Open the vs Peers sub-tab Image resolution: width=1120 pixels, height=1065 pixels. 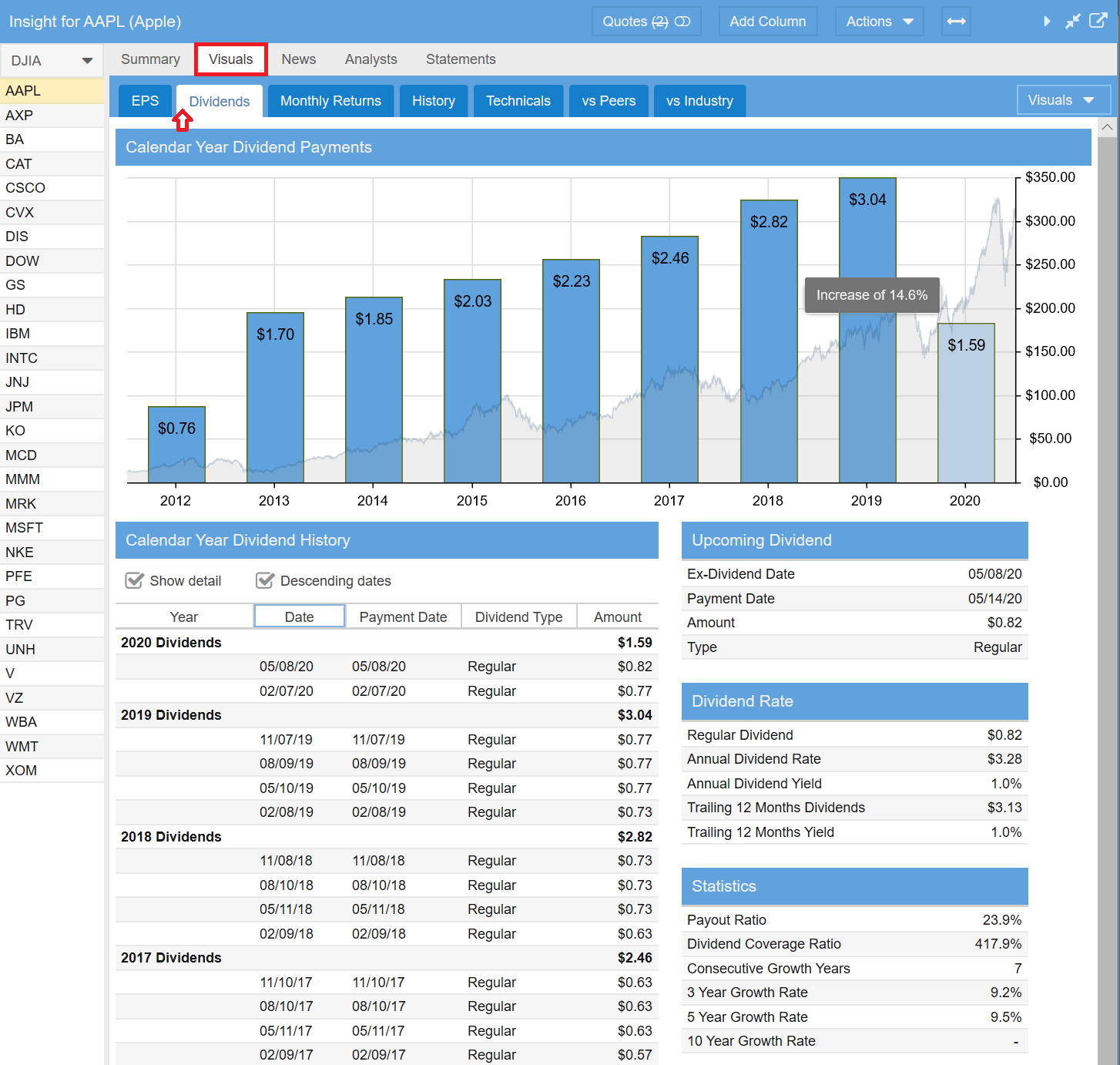coord(609,101)
